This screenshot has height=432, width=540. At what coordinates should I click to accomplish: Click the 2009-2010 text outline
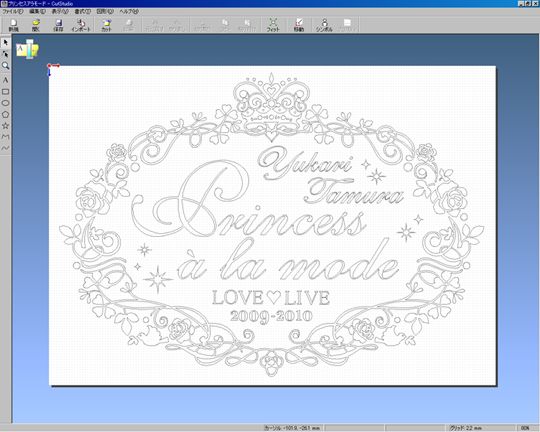tap(271, 316)
